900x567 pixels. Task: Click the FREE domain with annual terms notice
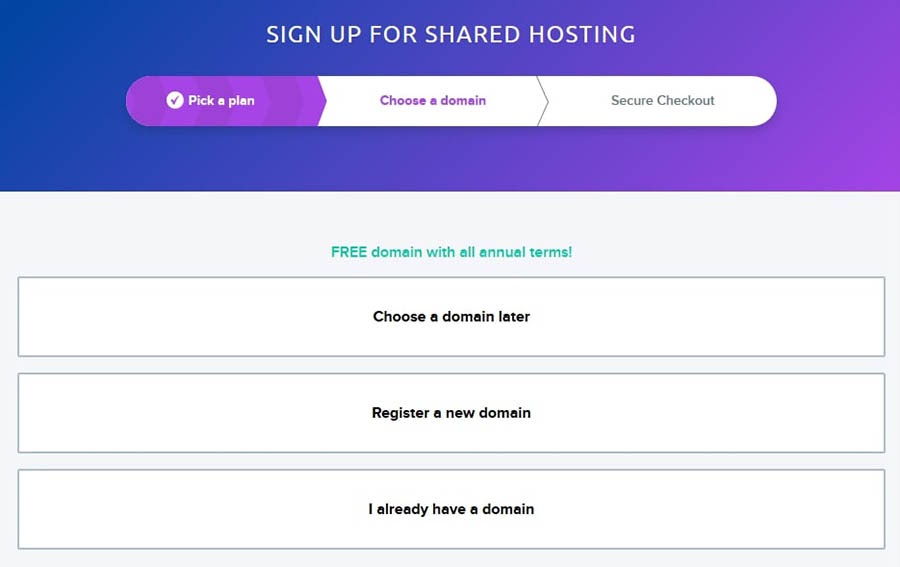(451, 252)
